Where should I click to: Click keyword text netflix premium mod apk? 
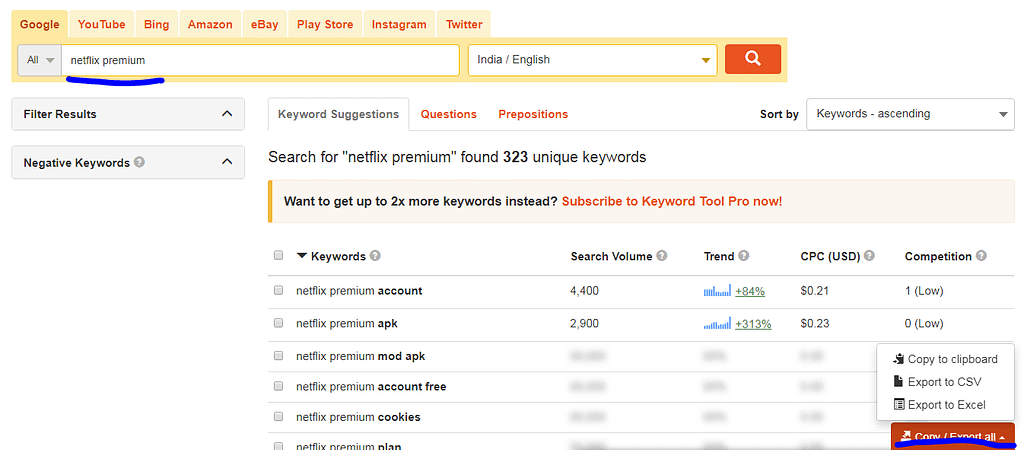(x=360, y=356)
